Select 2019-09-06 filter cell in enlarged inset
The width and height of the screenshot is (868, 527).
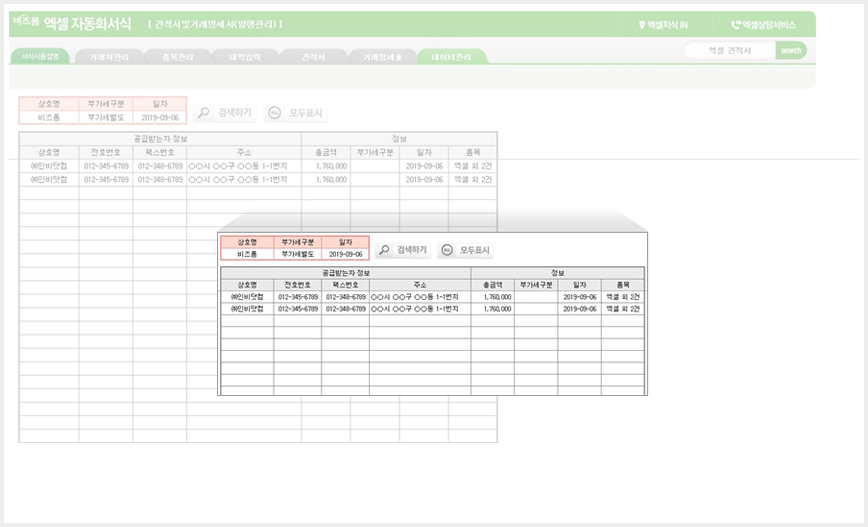pos(345,254)
